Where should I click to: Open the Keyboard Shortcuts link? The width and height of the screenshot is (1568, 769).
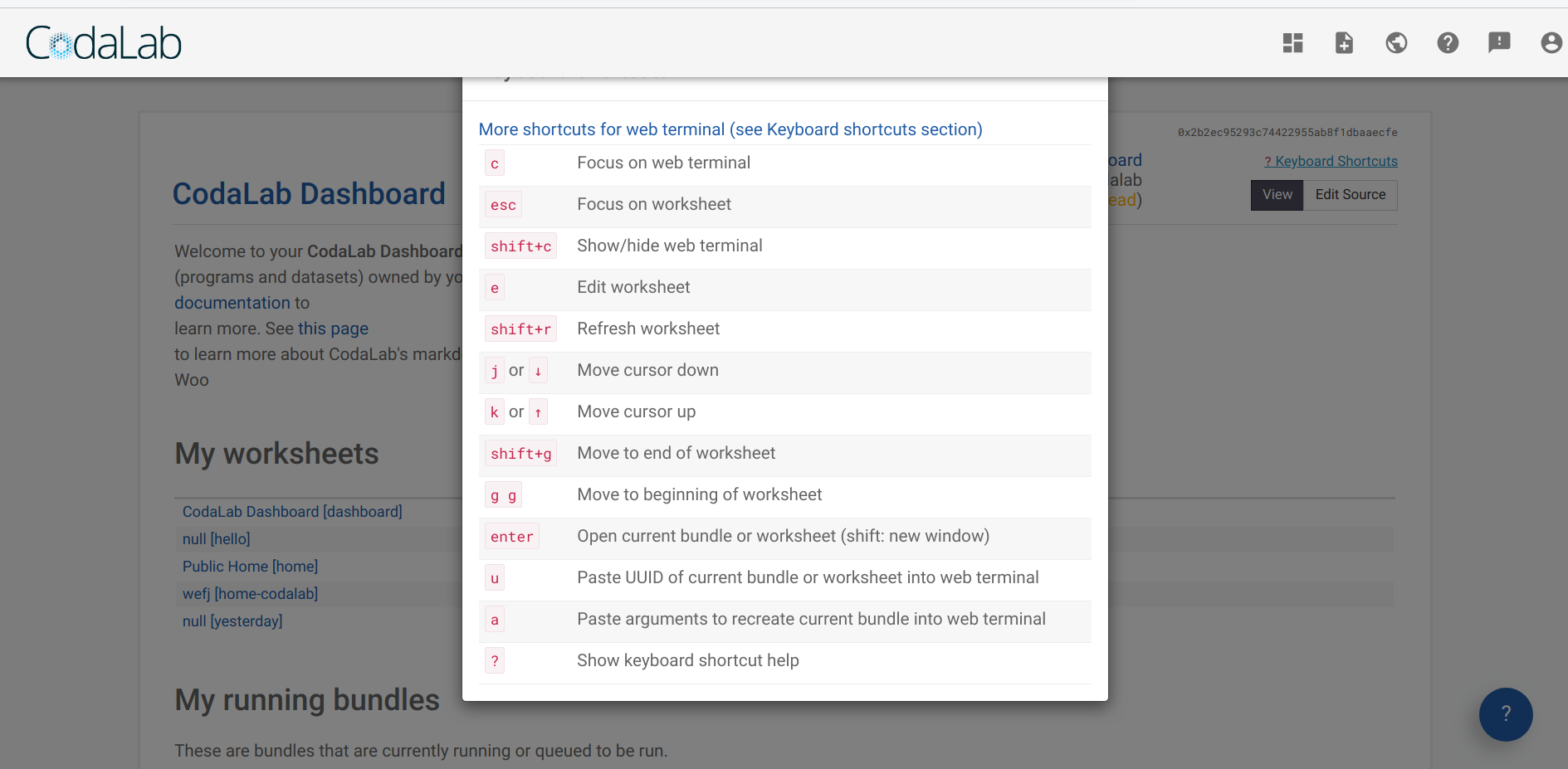1331,161
